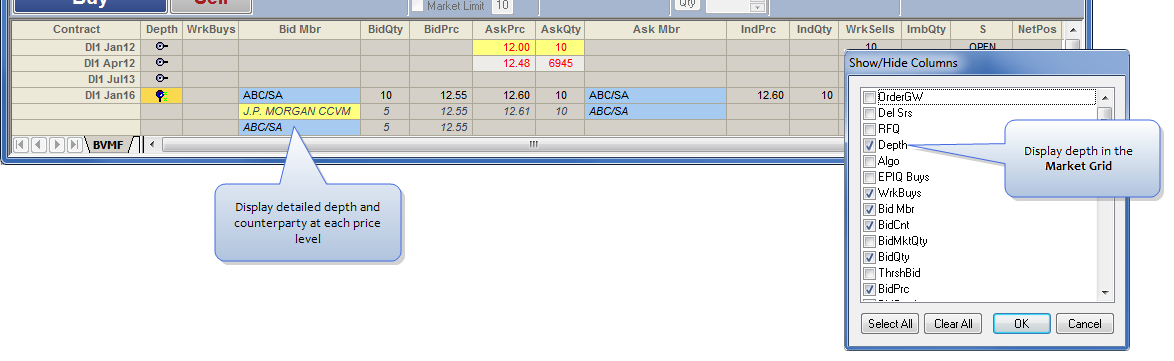Click the Sell button

(210, 6)
